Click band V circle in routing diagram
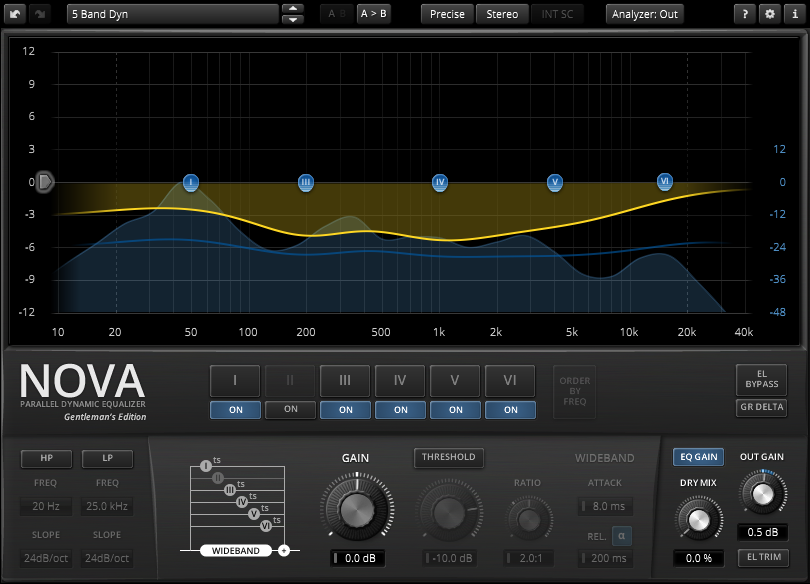The image size is (810, 584). [254, 514]
